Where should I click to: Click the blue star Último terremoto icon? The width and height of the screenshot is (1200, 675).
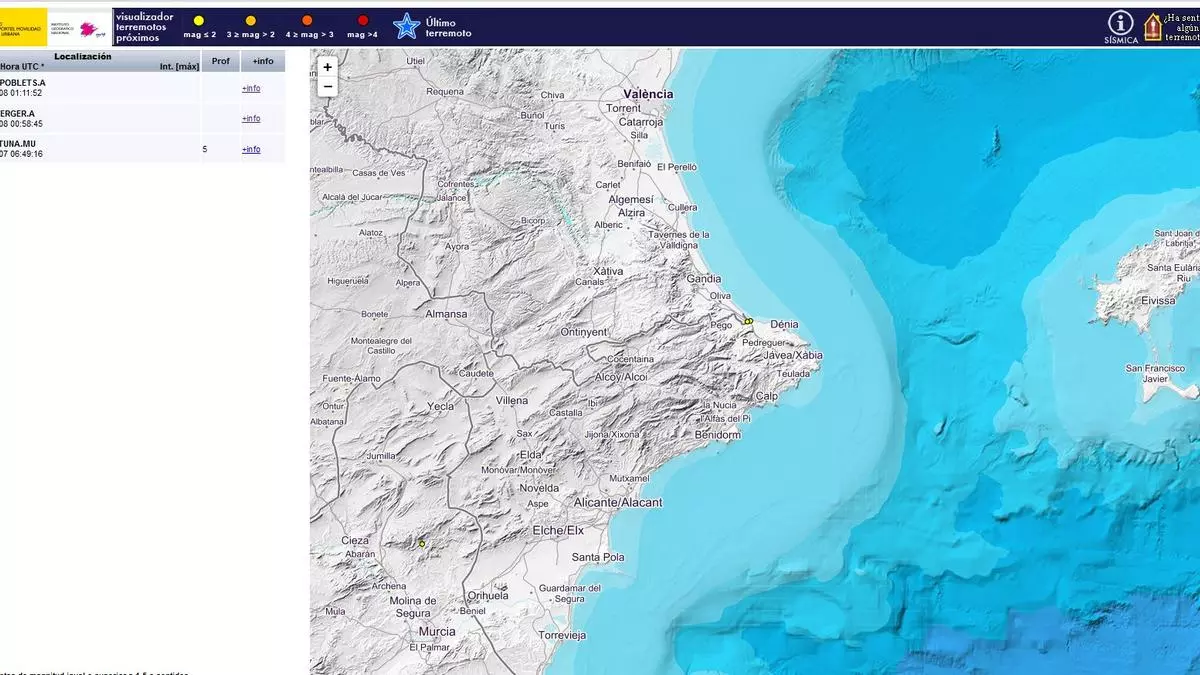[x=406, y=27]
